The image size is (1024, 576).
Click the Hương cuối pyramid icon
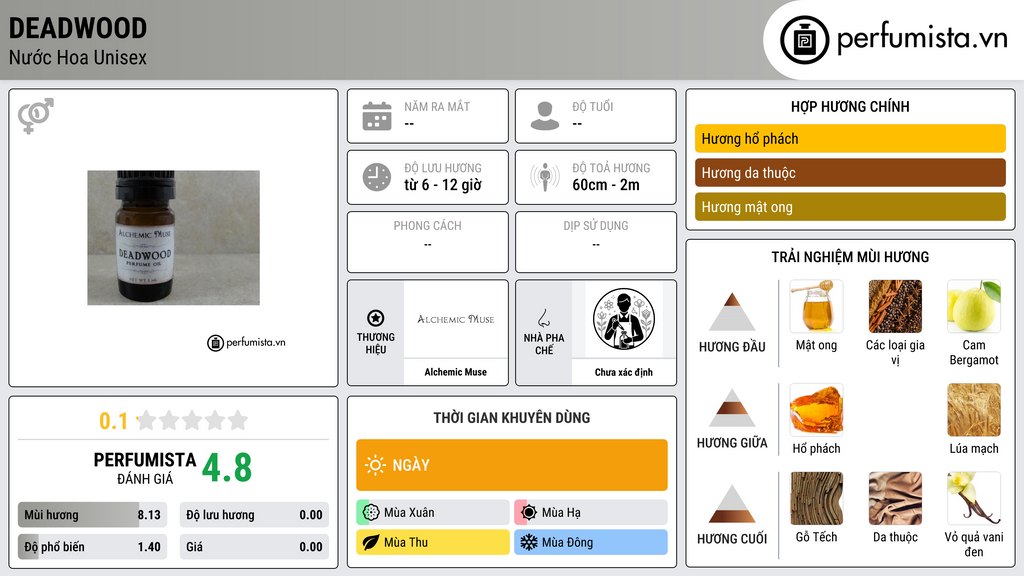coord(732,504)
